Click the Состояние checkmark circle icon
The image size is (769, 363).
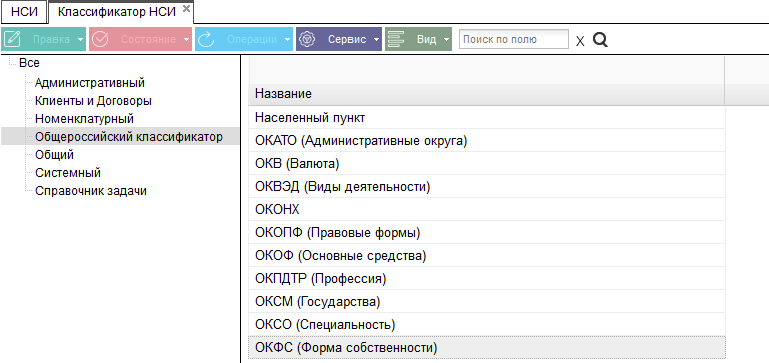click(x=101, y=39)
